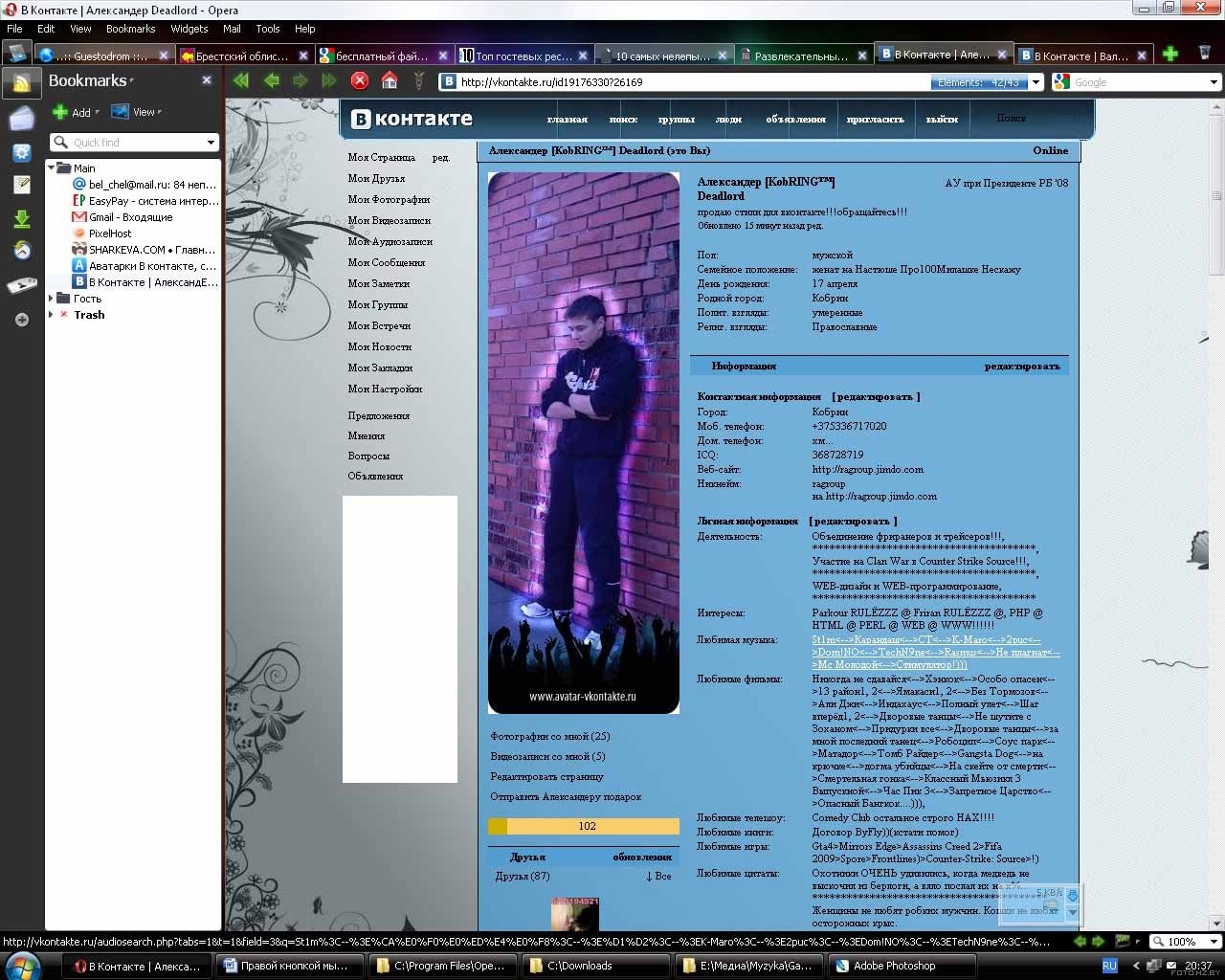Image resolution: width=1225 pixels, height=980 pixels.
Task: Click the Мои Настройки link
Action: [385, 389]
